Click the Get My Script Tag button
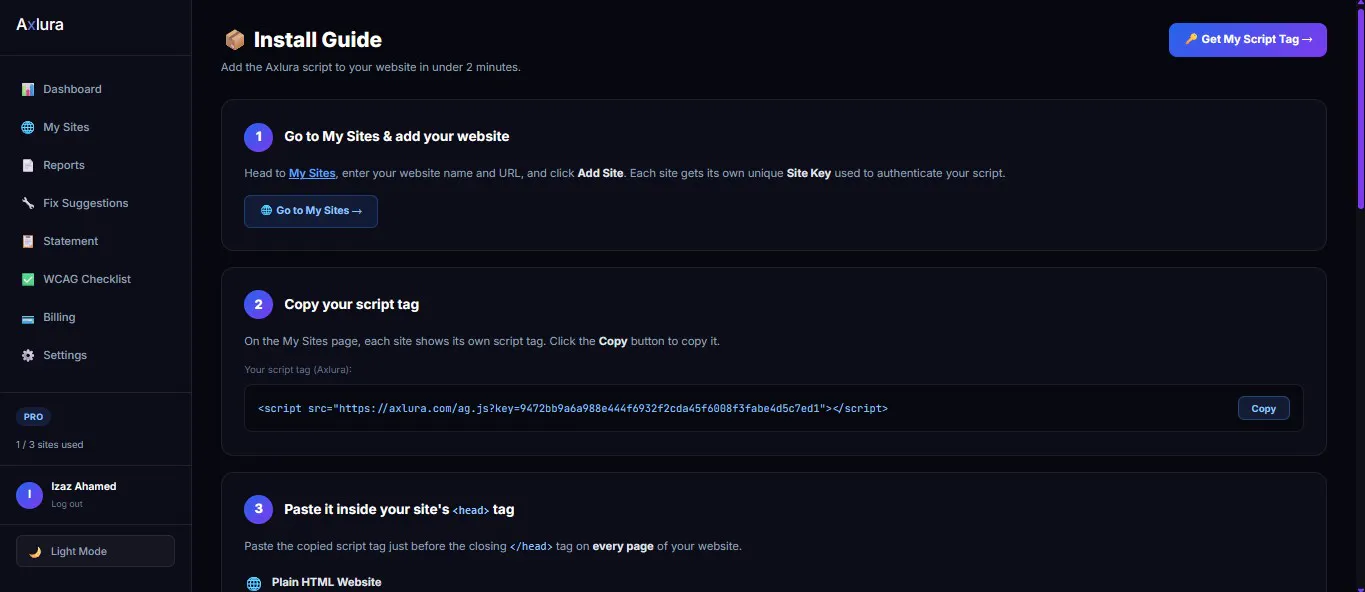 1247,40
